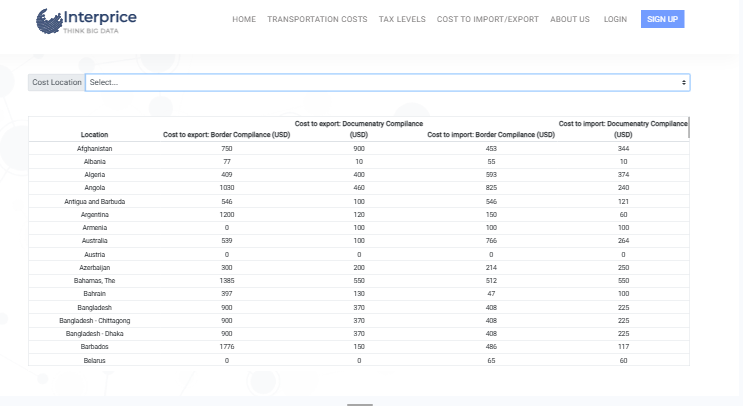
Task: Click Cost to export: Border Compliance header
Action: click(227, 135)
